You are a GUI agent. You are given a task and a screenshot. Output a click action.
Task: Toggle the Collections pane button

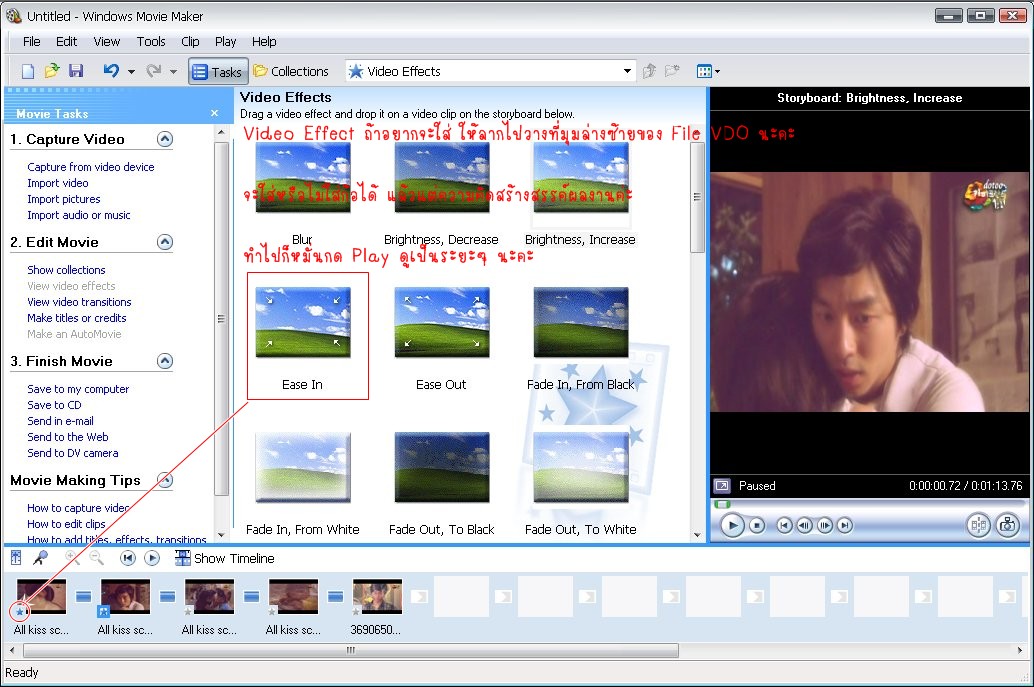pyautogui.click(x=291, y=71)
